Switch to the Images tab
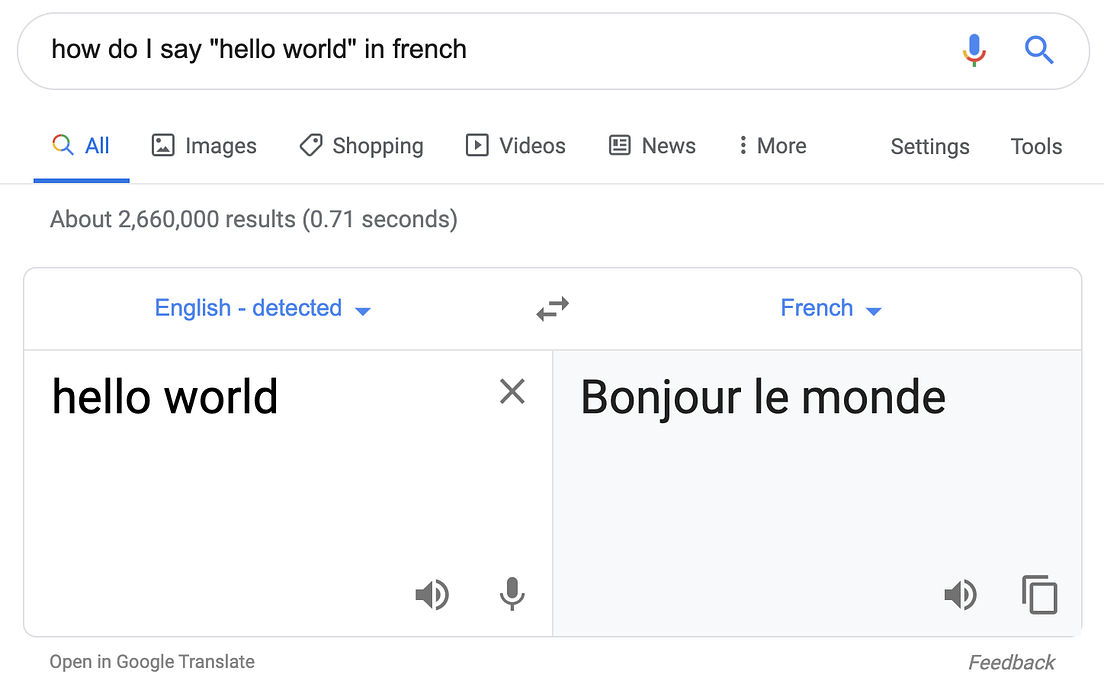Screen dimensions: 1104x697 click(x=204, y=146)
